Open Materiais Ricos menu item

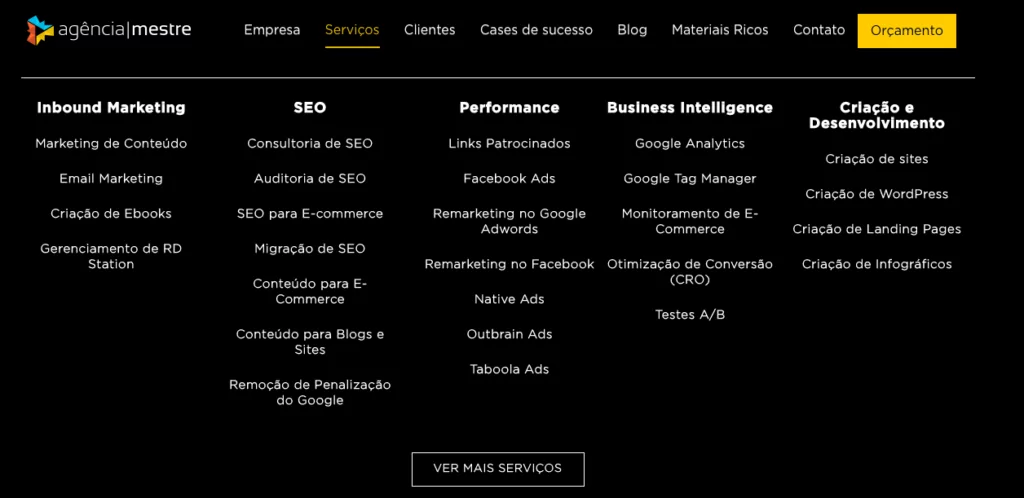(x=720, y=30)
